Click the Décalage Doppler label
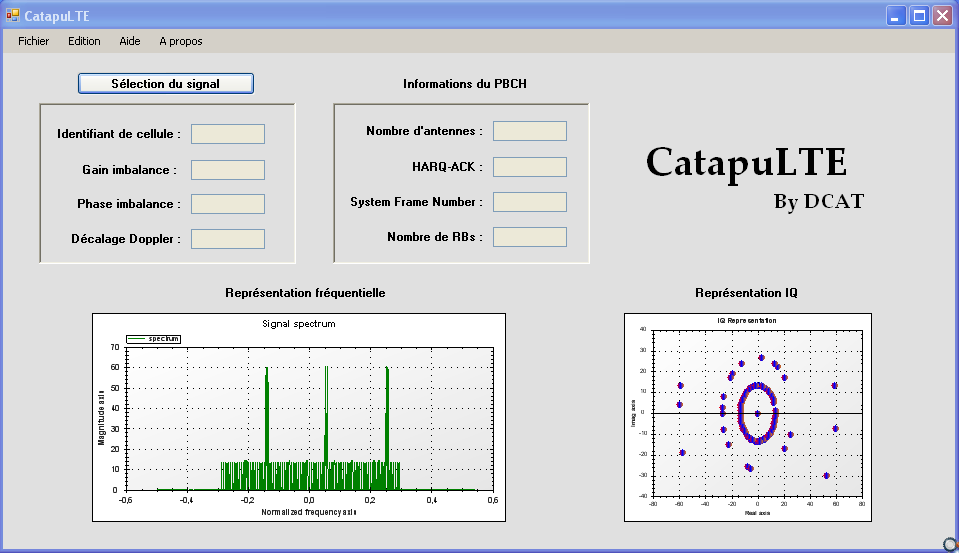This screenshot has height=553, width=959. point(126,239)
